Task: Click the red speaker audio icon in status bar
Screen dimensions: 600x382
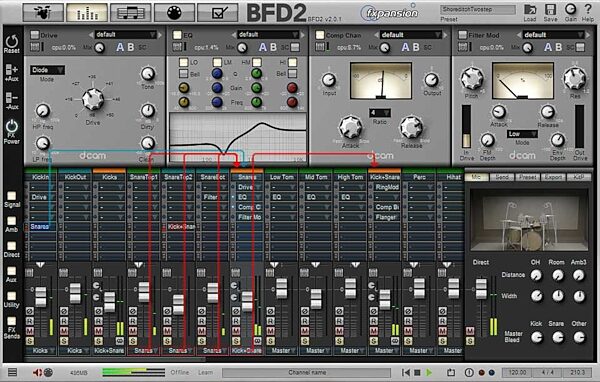Action: pyautogui.click(x=37, y=372)
